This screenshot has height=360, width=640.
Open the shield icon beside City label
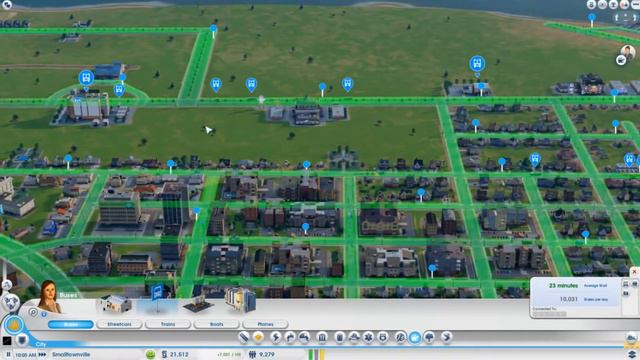(22, 340)
